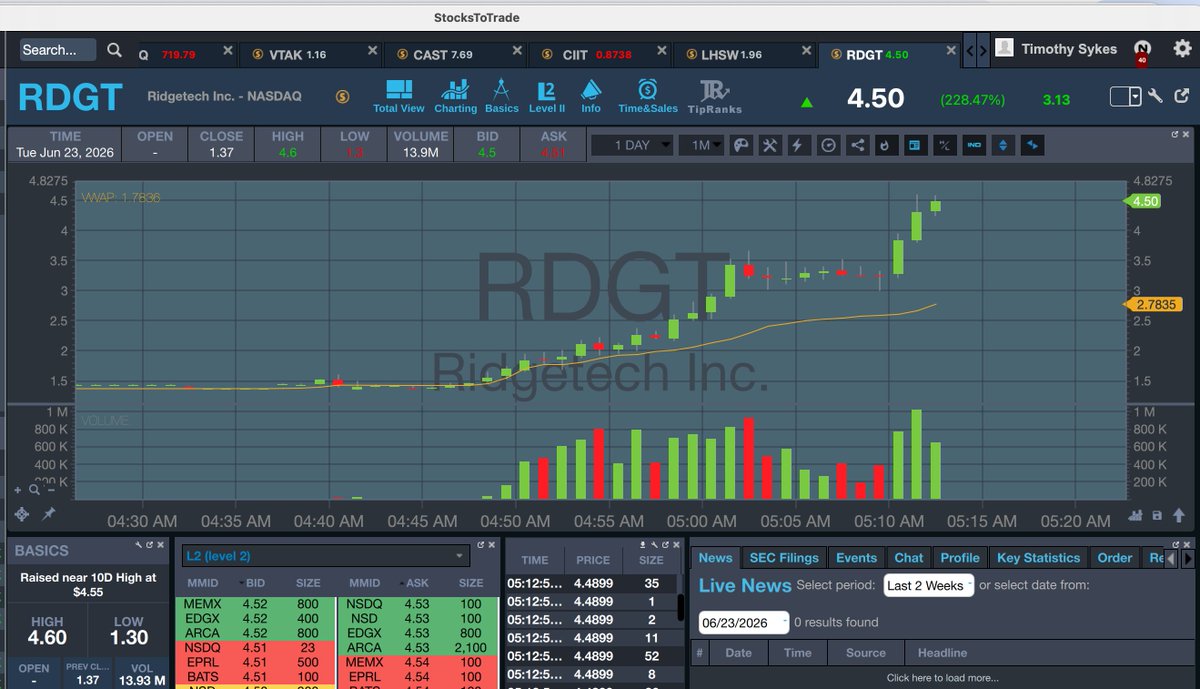The width and height of the screenshot is (1200, 689).
Task: Open the Key Statistics tab
Action: 1039,558
